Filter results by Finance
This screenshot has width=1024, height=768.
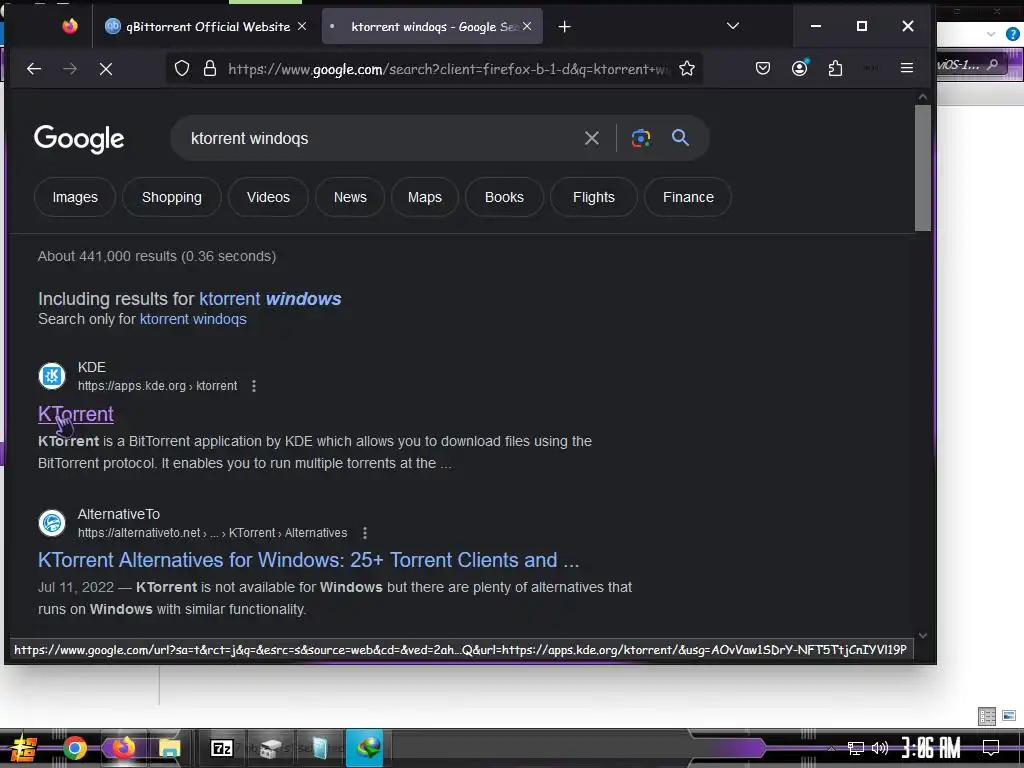point(688,197)
